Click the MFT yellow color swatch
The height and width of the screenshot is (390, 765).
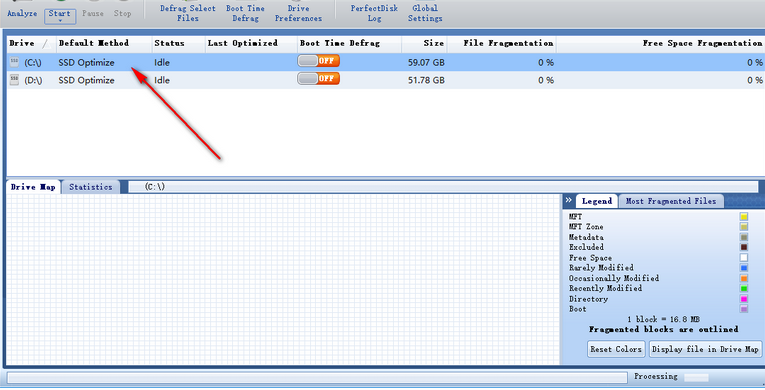pos(744,217)
